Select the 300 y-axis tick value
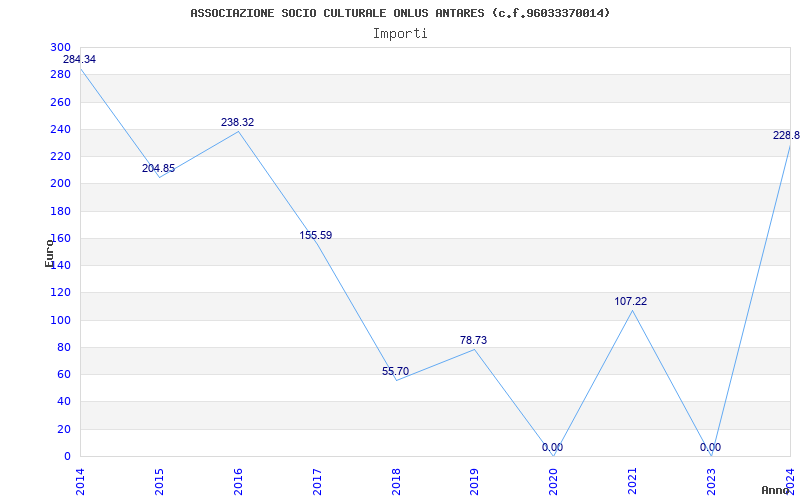Image resolution: width=800 pixels, height=500 pixels. pos(61,47)
